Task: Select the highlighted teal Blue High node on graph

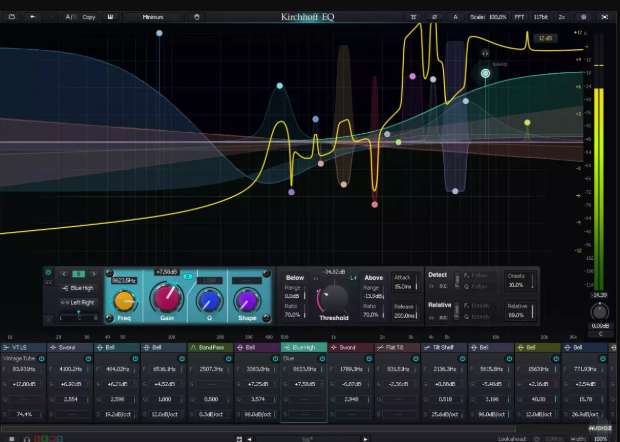Action: point(485,74)
